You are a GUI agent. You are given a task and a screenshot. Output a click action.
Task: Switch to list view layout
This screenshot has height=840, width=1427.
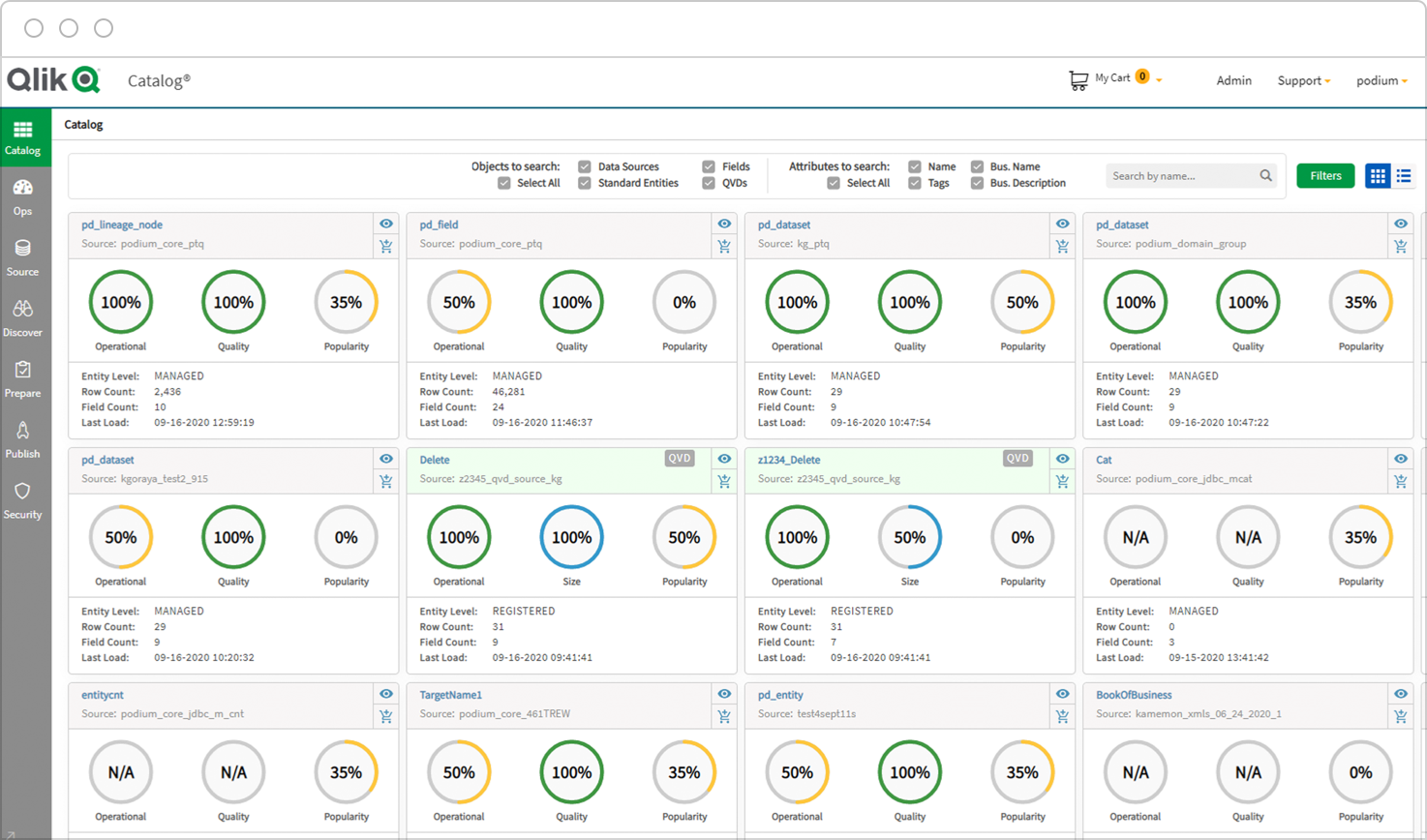point(1404,176)
